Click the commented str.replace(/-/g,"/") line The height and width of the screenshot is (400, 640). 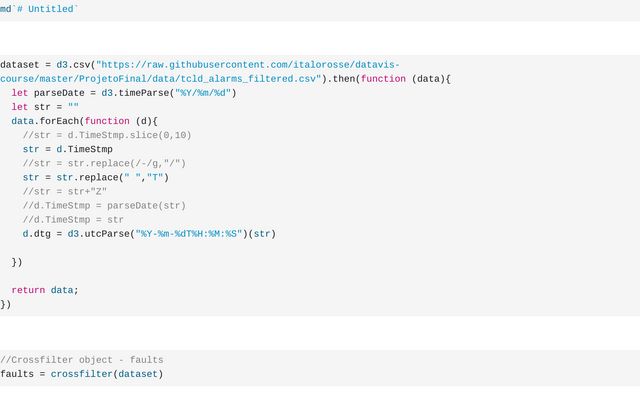104,163
